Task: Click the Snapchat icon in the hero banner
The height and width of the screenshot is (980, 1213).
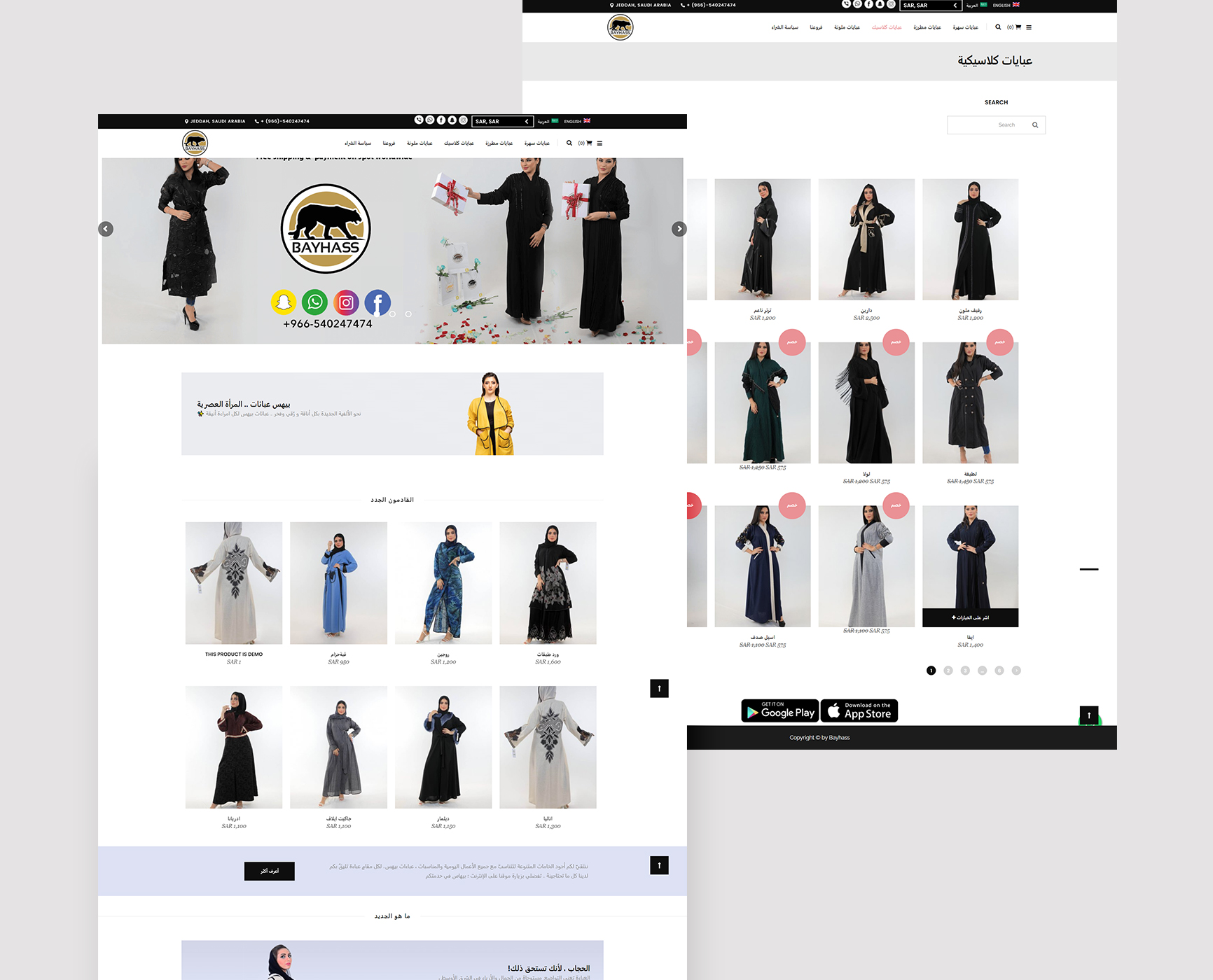Action: click(284, 302)
